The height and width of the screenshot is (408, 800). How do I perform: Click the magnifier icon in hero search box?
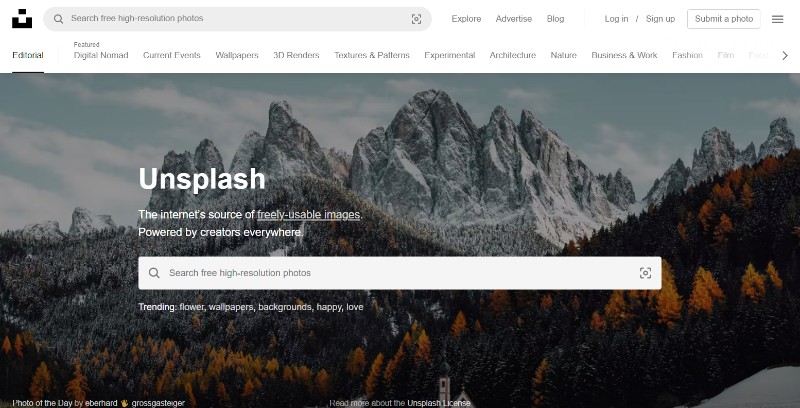tap(154, 273)
